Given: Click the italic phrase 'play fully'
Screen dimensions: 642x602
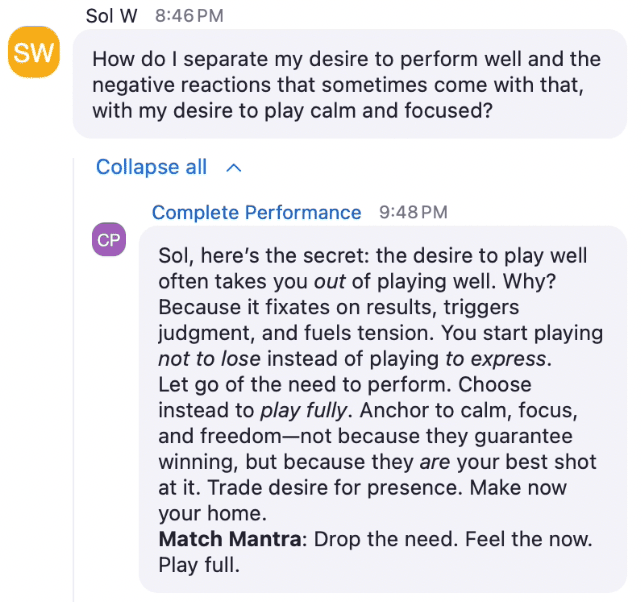Looking at the screenshot, I should point(304,411).
